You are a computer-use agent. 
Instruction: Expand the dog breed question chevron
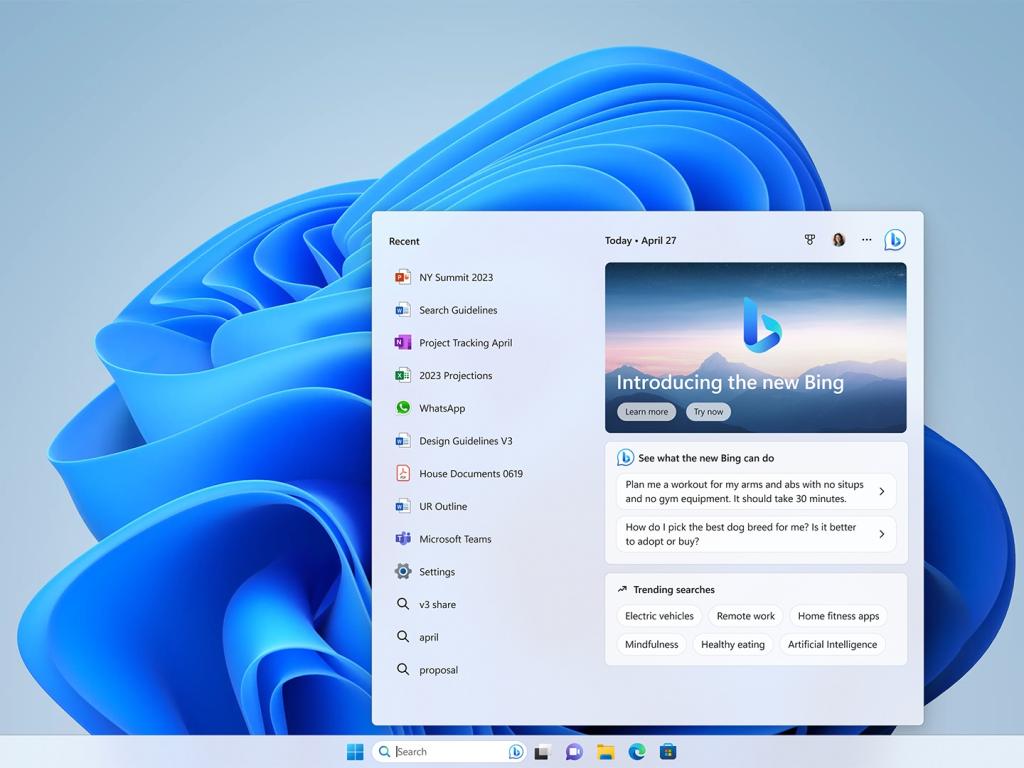[881, 533]
